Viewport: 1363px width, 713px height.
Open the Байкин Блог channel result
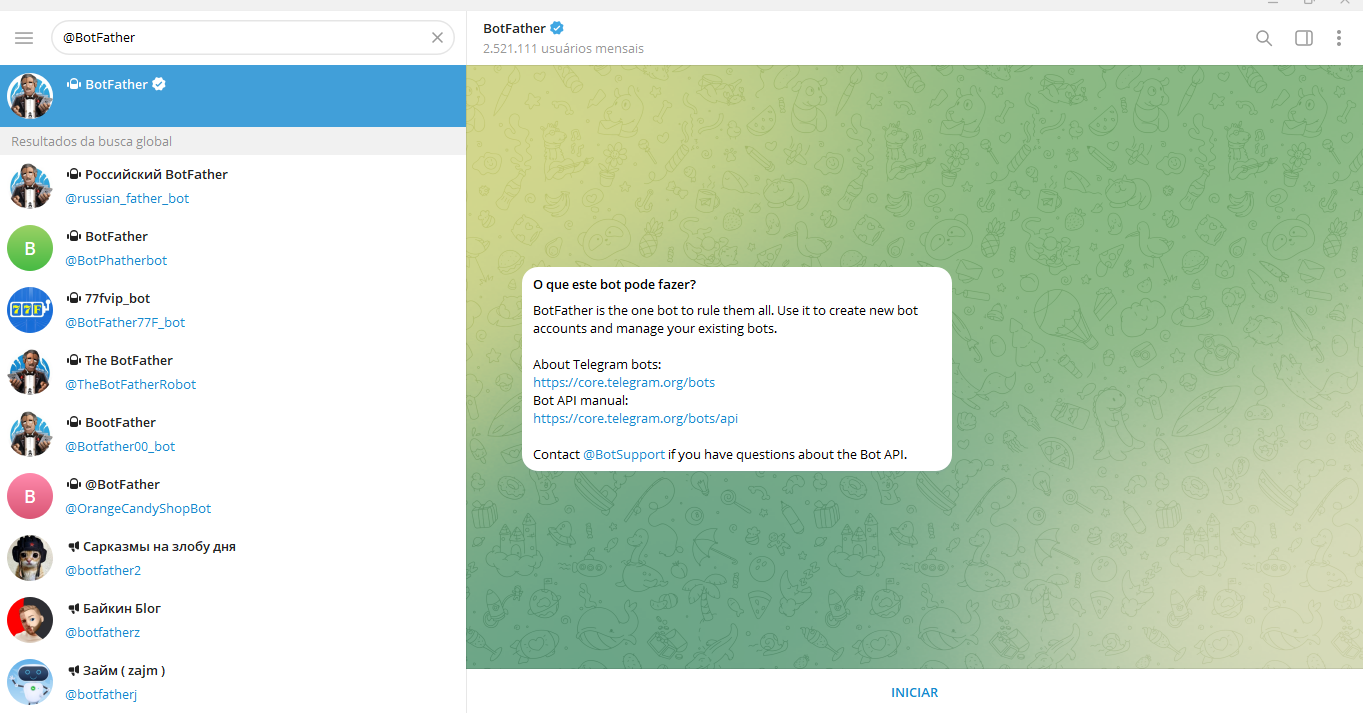click(233, 620)
